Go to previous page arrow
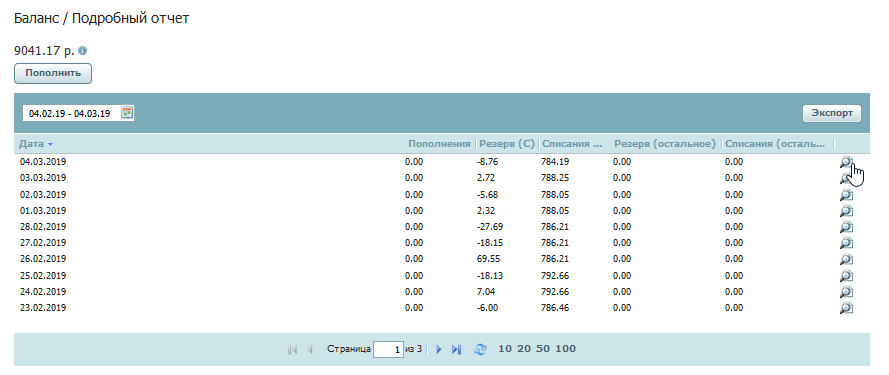Viewport: 889px width, 375px height. (x=310, y=349)
